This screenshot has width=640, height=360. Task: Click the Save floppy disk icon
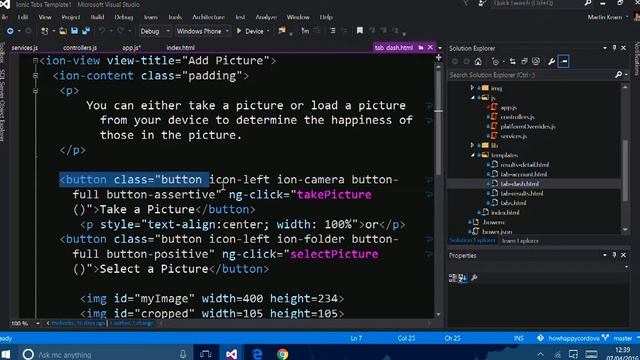click(x=74, y=31)
